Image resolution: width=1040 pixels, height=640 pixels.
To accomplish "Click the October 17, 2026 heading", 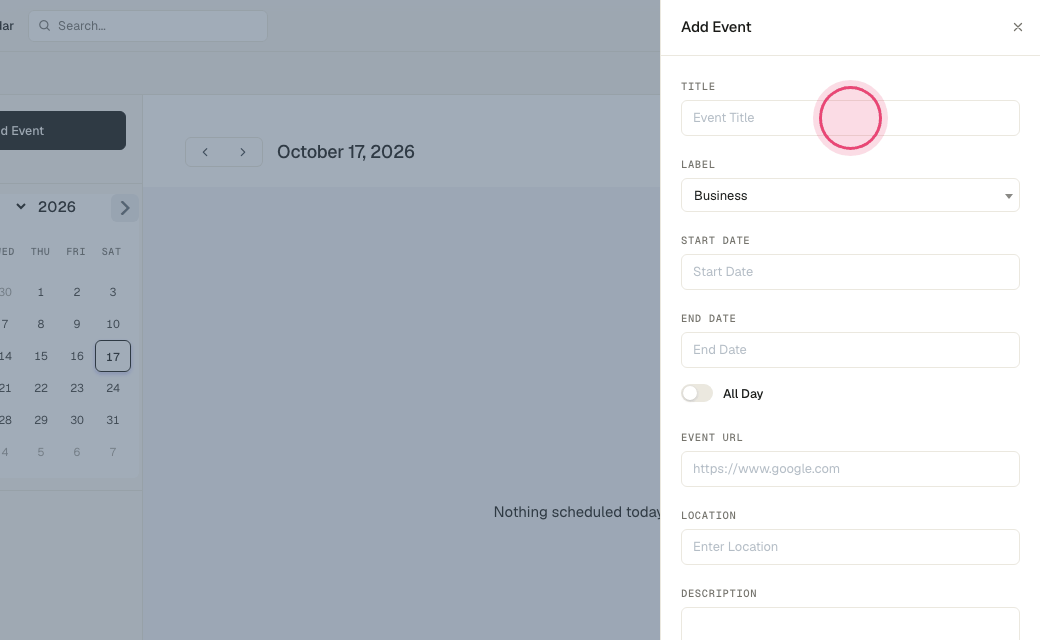I will tap(346, 152).
